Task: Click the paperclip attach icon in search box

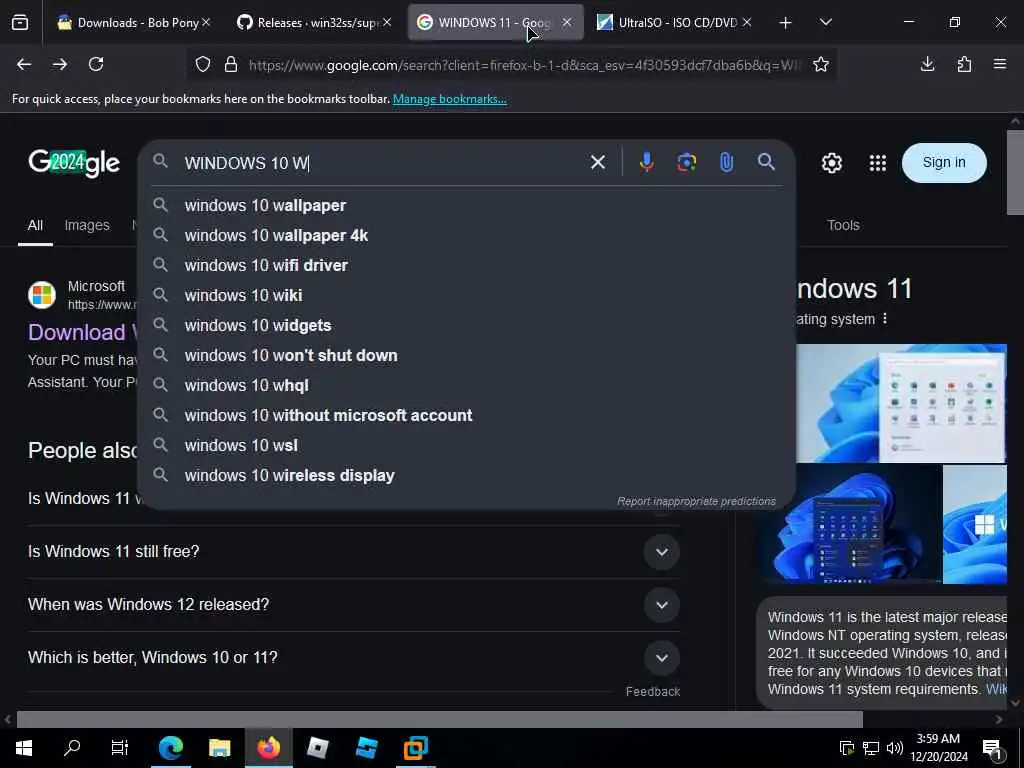Action: pyautogui.click(x=726, y=162)
